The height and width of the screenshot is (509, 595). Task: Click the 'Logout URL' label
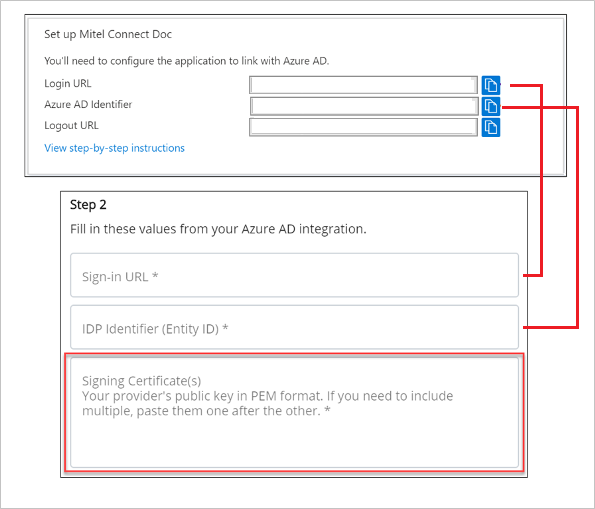71,126
